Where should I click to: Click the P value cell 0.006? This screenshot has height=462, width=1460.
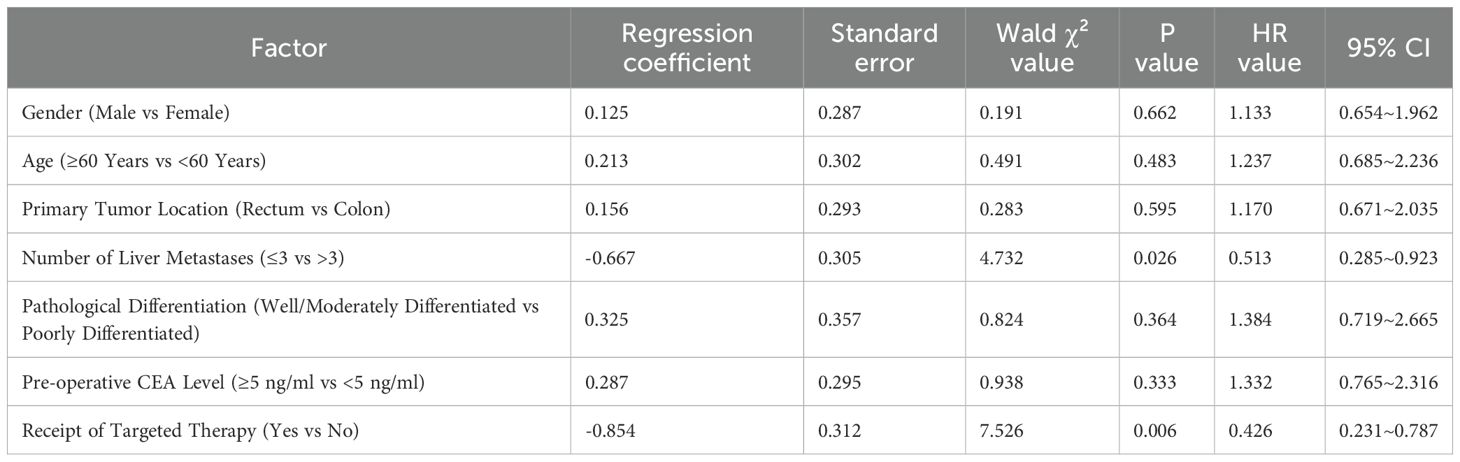point(1165,429)
